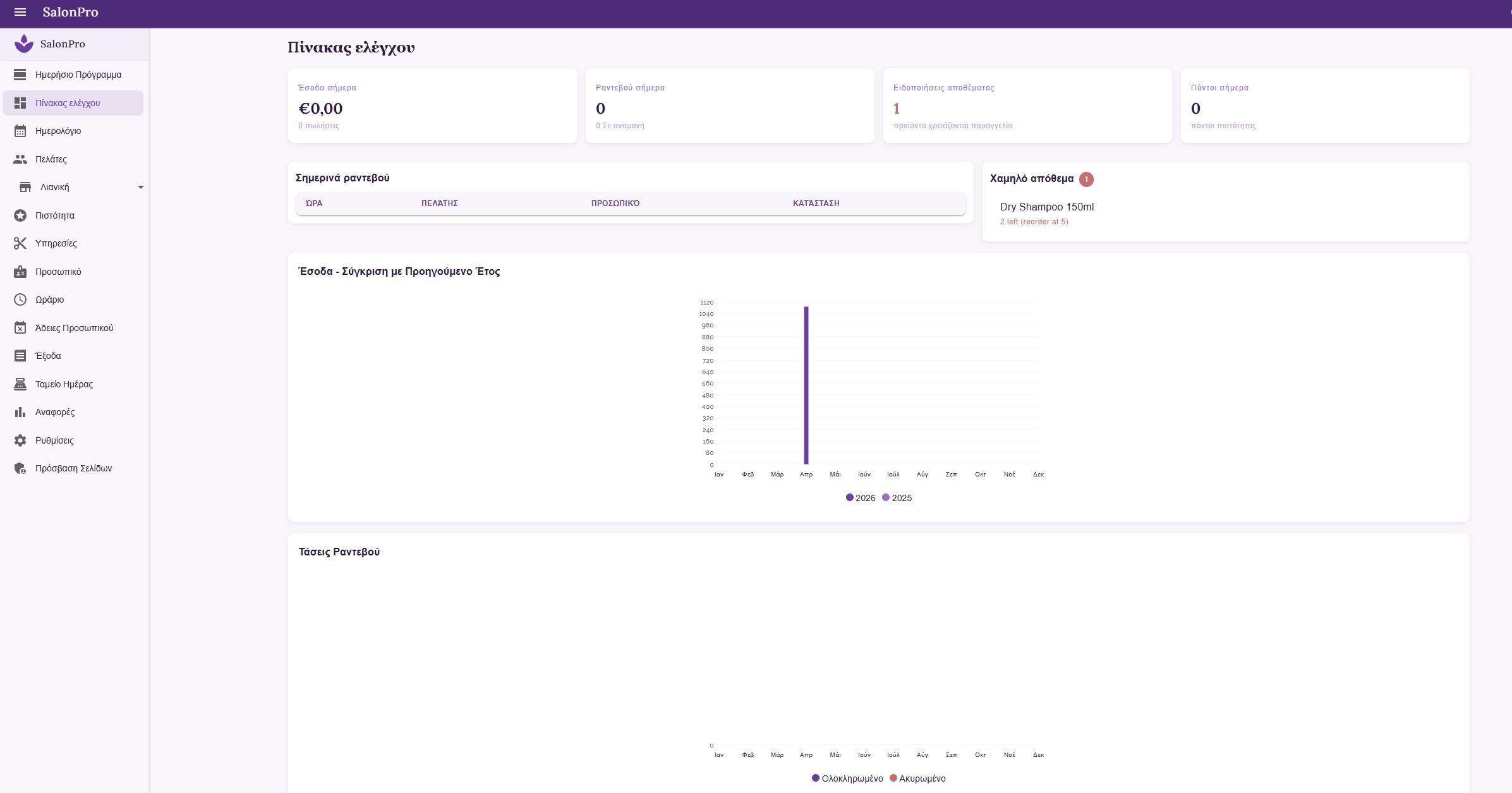The height and width of the screenshot is (793, 1512).
Task: Open the Ειδοποιήσεις αποθέματος card
Action: pyautogui.click(x=1027, y=106)
